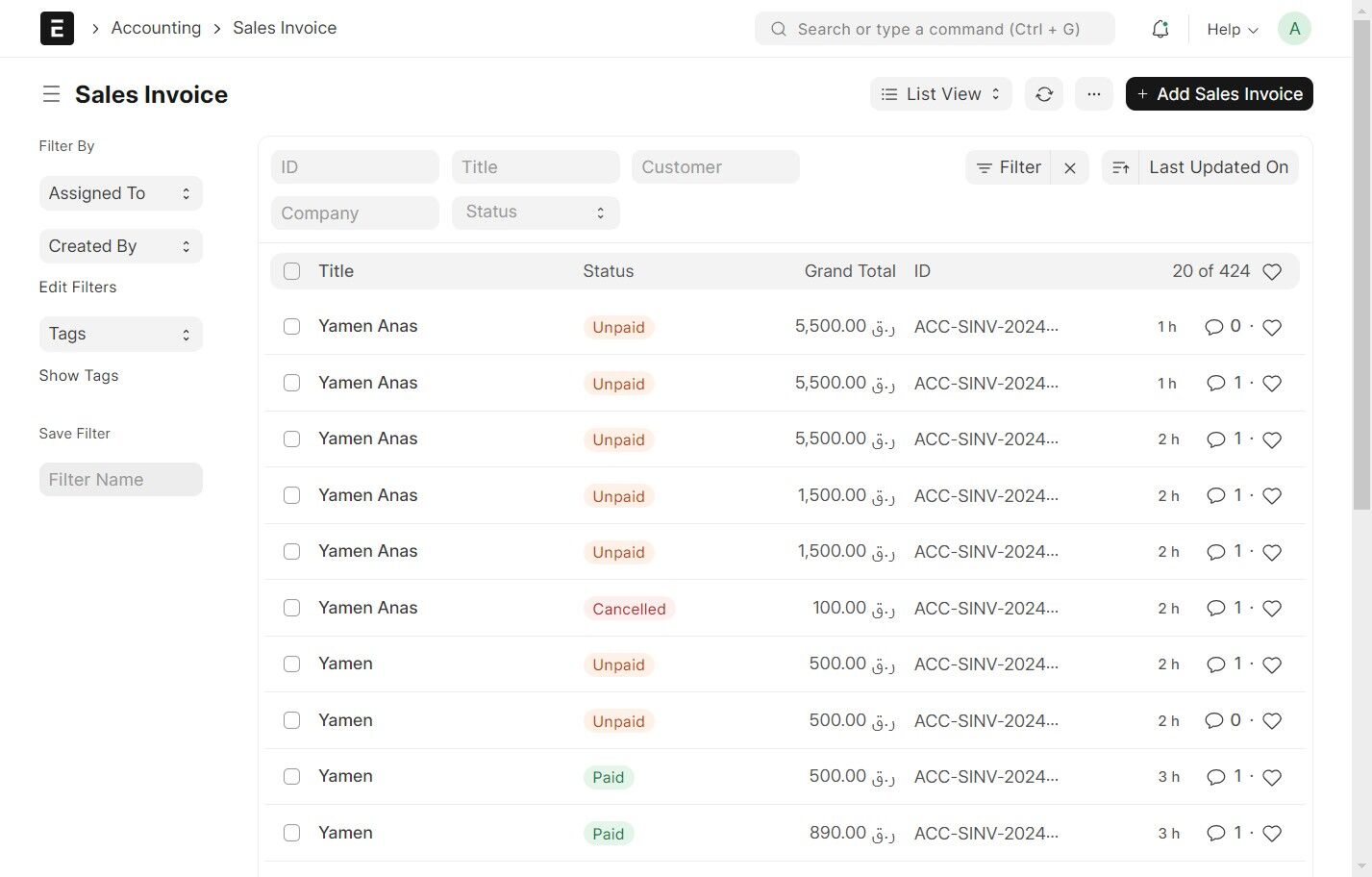
Task: Open the List View switcher dropdown
Action: tap(940, 94)
